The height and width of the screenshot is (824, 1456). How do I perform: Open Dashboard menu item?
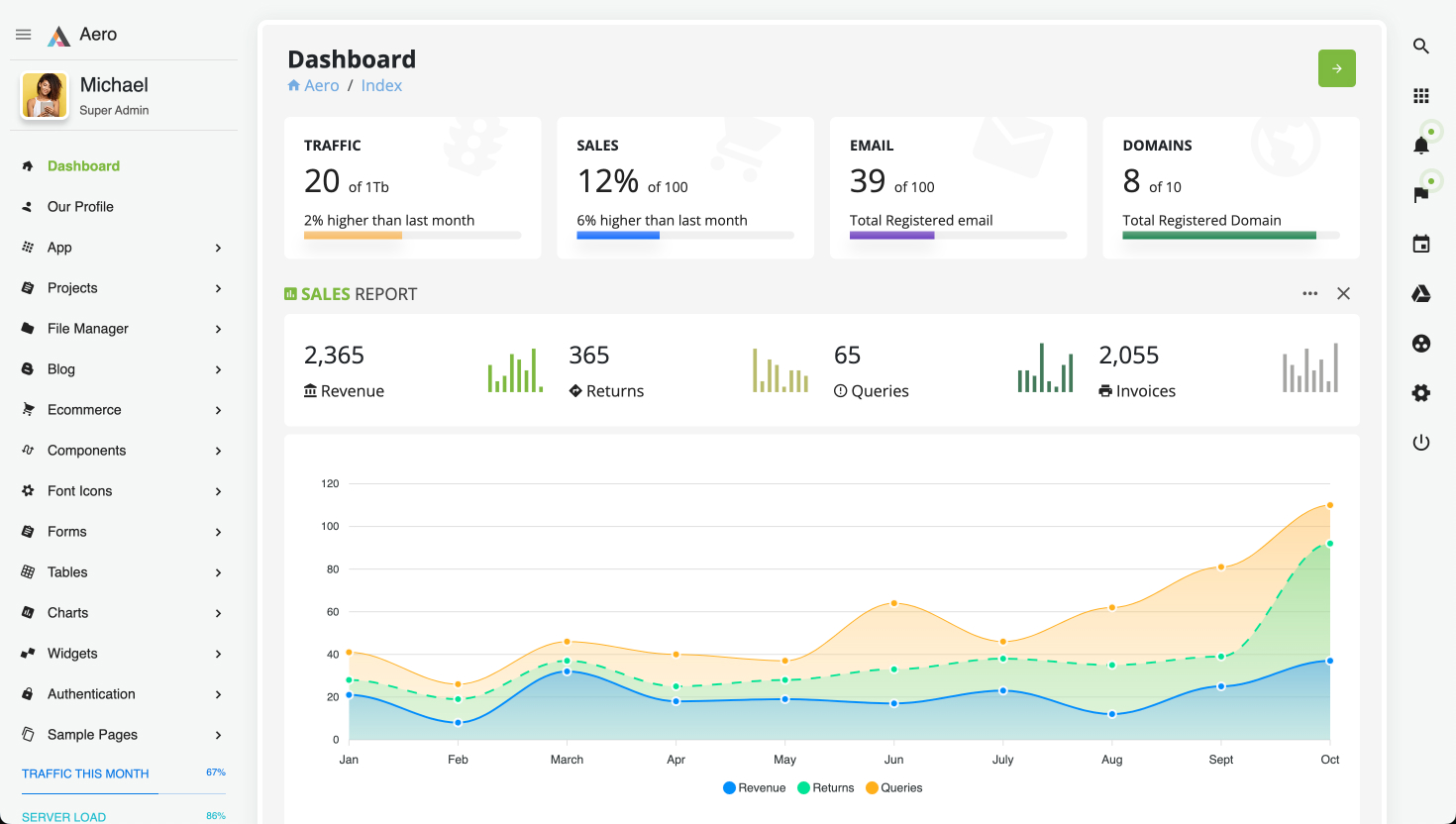click(x=83, y=166)
